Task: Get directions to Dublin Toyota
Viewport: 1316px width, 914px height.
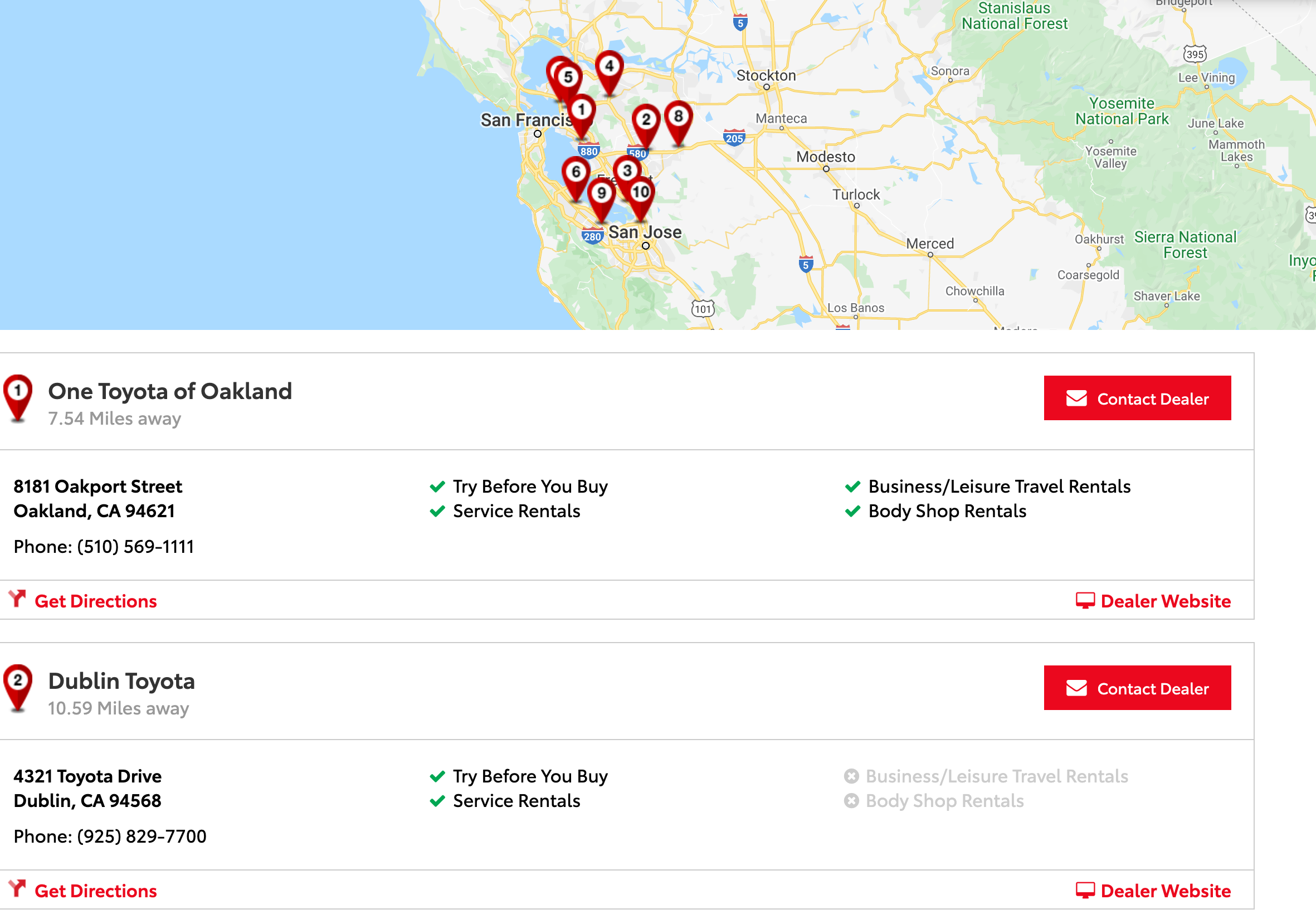Action: pos(95,891)
